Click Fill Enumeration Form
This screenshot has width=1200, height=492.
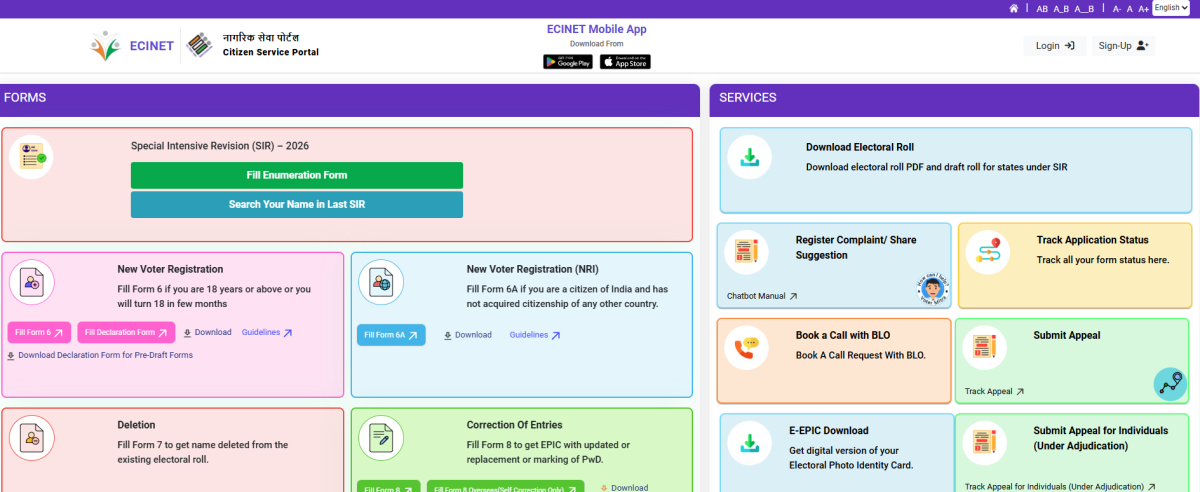pyautogui.click(x=297, y=175)
